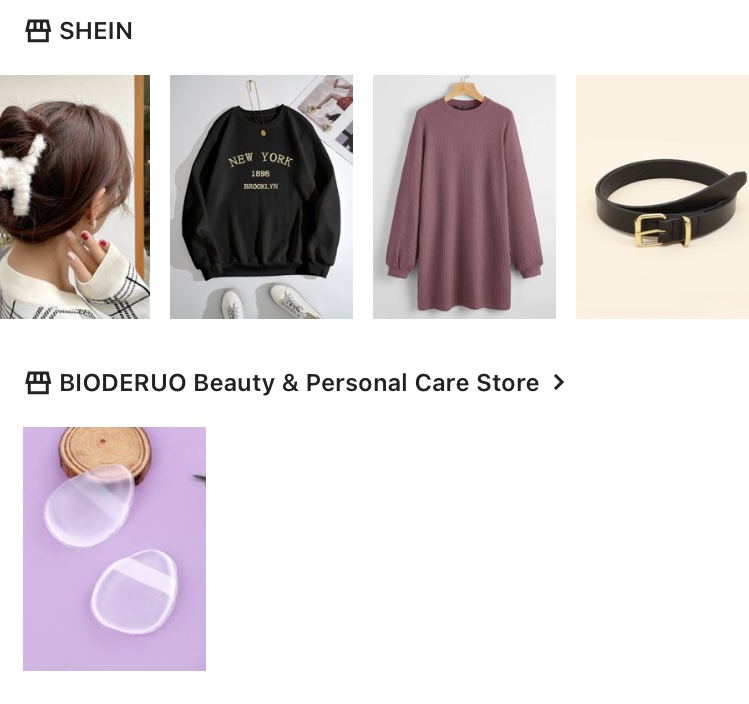Click the BIODERUO storefront icon
The height and width of the screenshot is (704, 749).
coord(38,383)
